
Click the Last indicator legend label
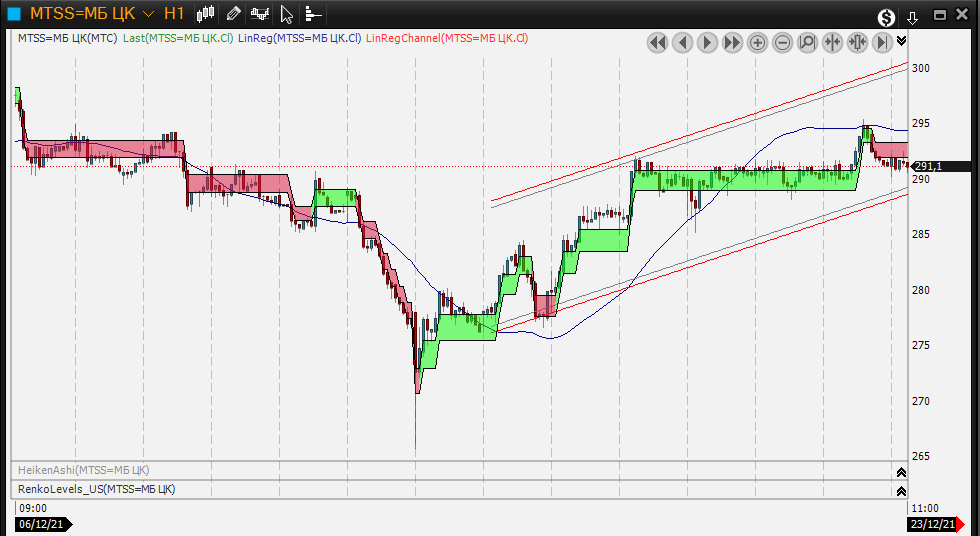[x=178, y=38]
